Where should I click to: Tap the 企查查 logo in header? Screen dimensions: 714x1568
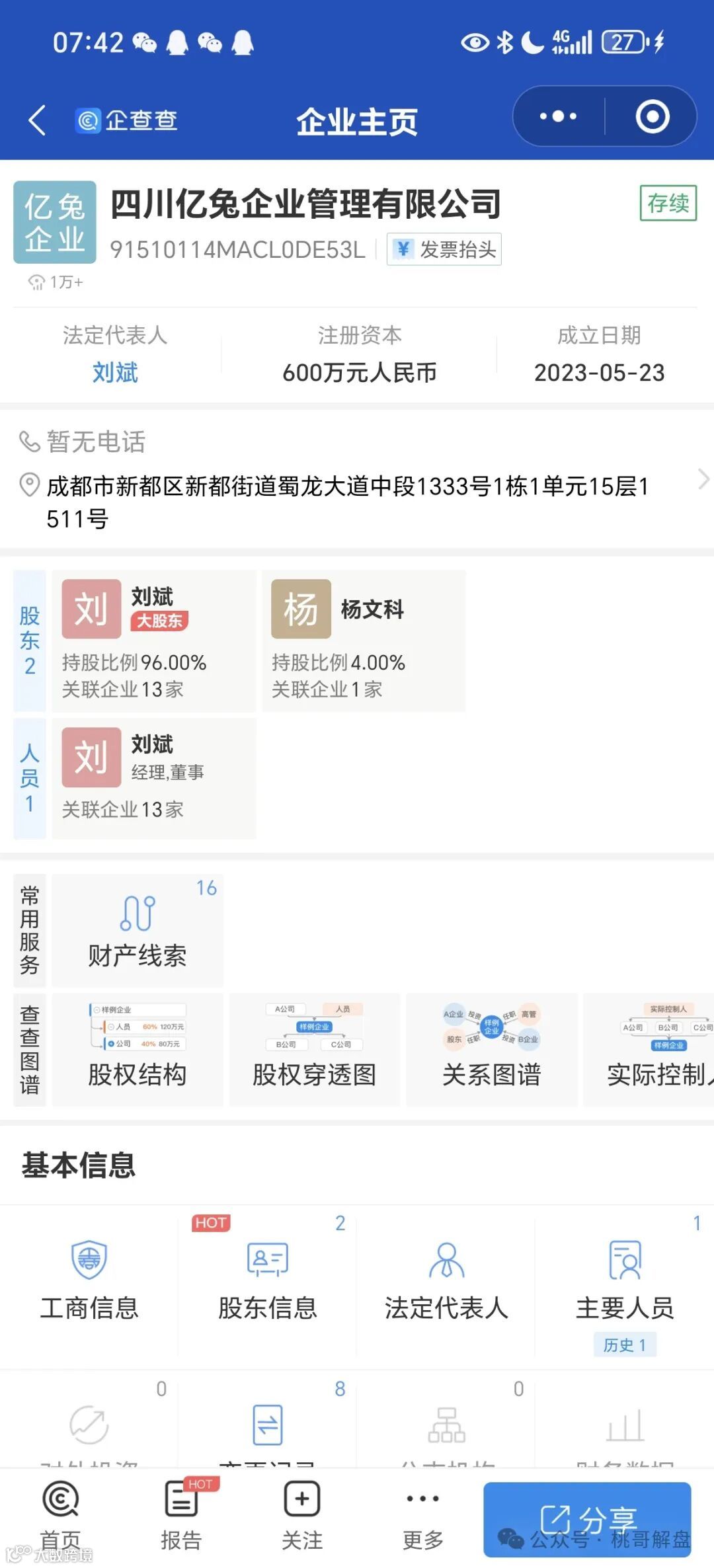[126, 120]
